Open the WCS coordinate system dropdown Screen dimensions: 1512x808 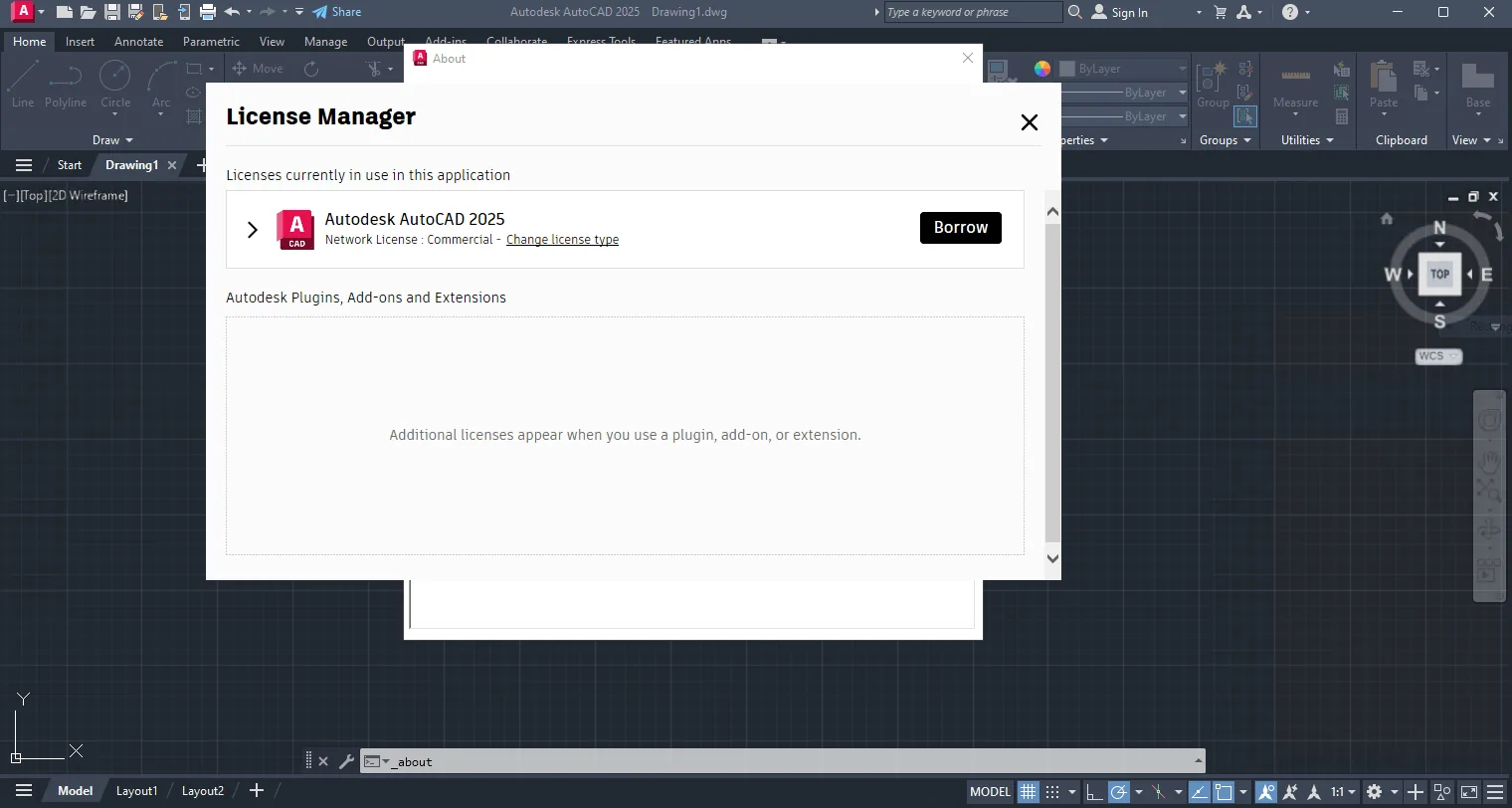click(x=1439, y=356)
